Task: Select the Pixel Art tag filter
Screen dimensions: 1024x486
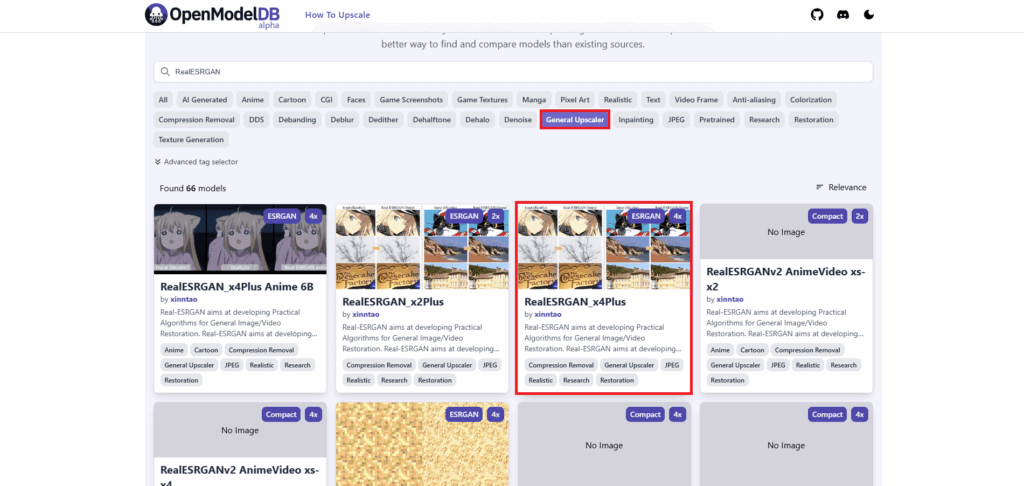Action: pyautogui.click(x=575, y=100)
